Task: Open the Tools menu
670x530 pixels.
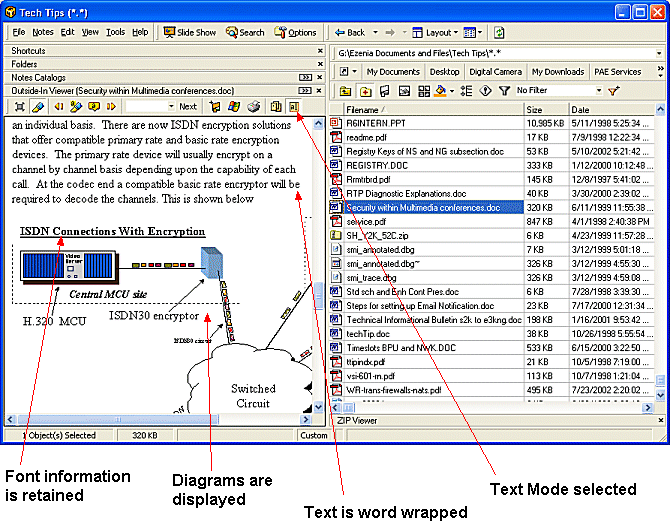Action: (x=117, y=32)
